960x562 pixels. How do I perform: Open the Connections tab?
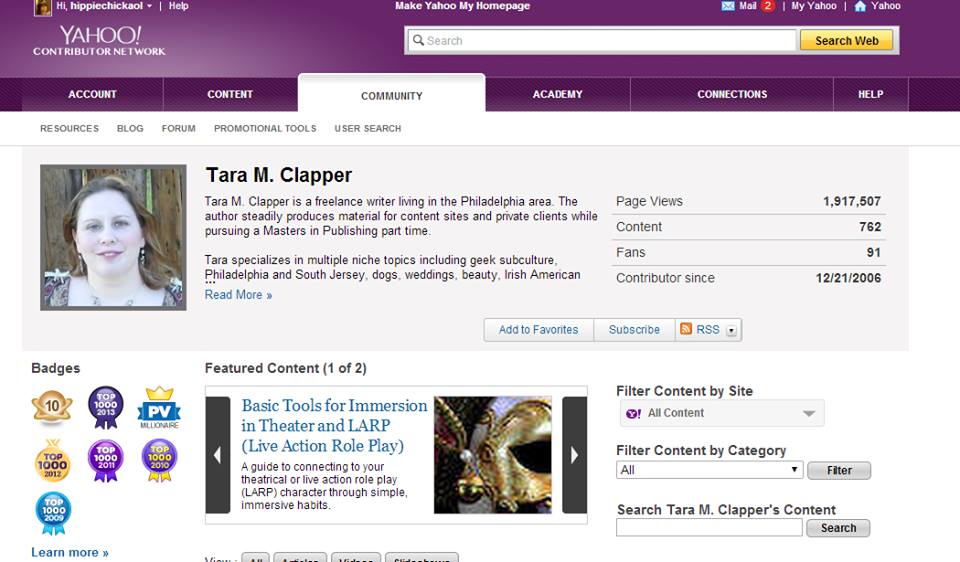(x=732, y=94)
